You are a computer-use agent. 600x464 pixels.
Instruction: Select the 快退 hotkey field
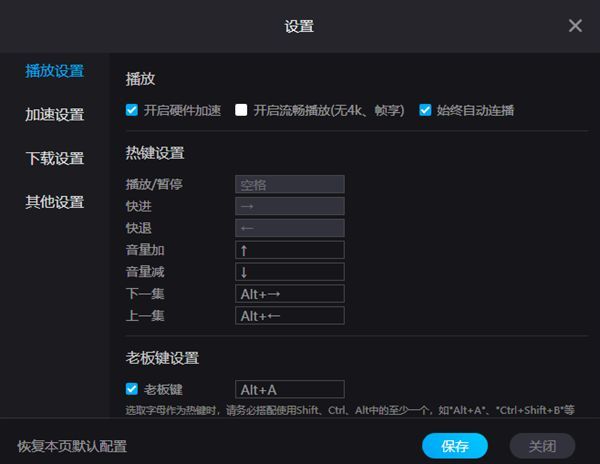click(x=289, y=228)
